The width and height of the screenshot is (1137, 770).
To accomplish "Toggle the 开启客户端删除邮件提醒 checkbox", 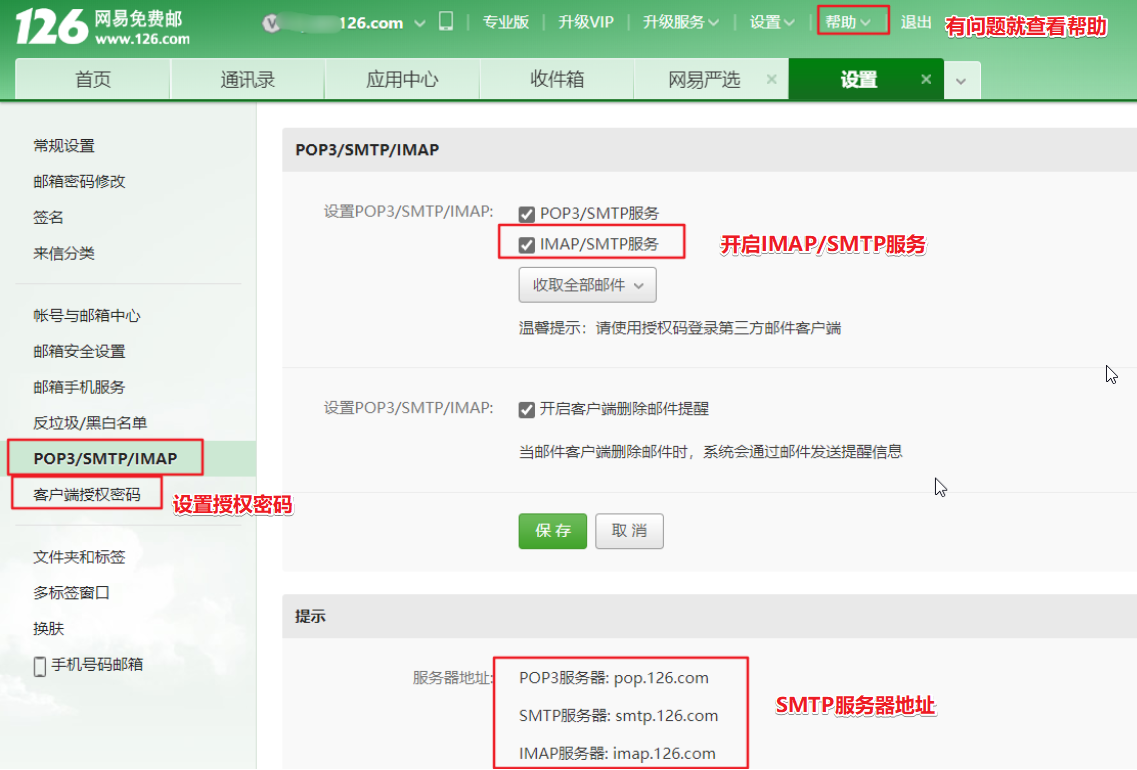I will click(526, 410).
